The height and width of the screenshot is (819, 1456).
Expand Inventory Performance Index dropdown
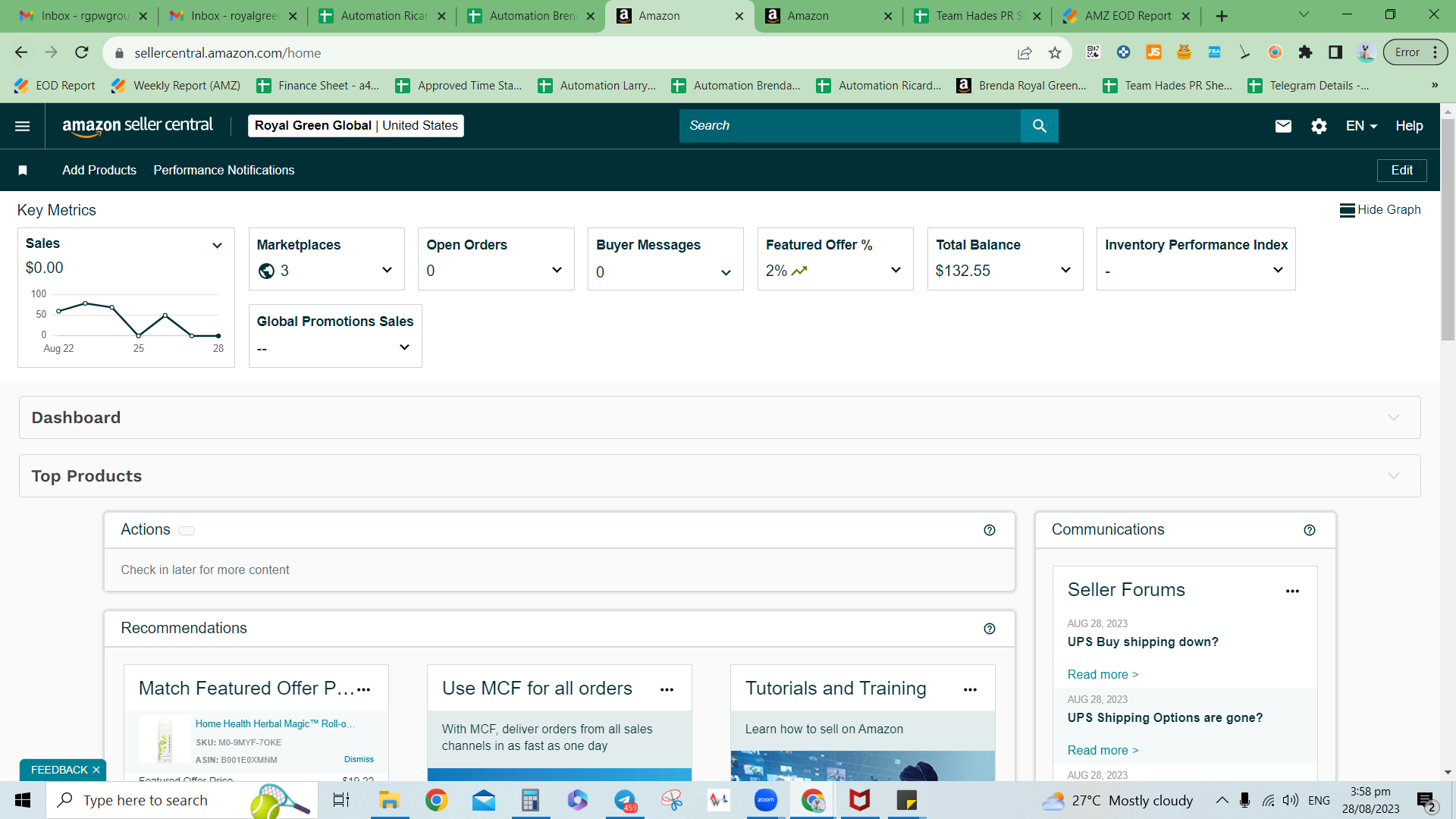(1278, 270)
